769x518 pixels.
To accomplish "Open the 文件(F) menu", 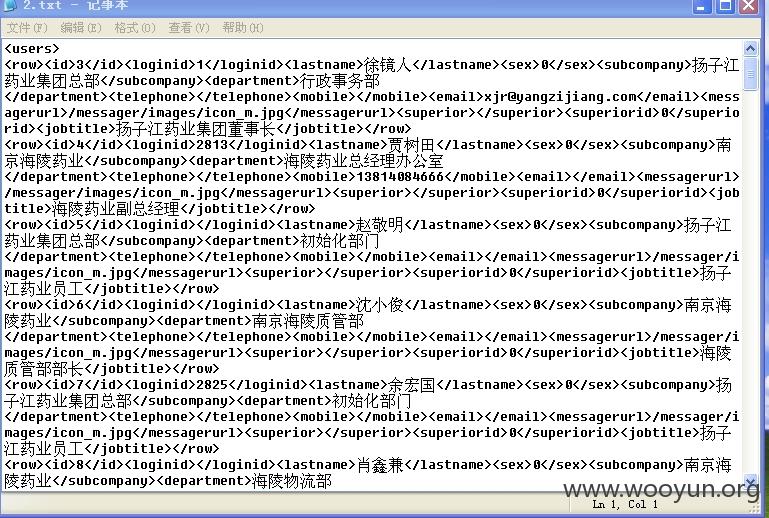I will click(x=27, y=27).
